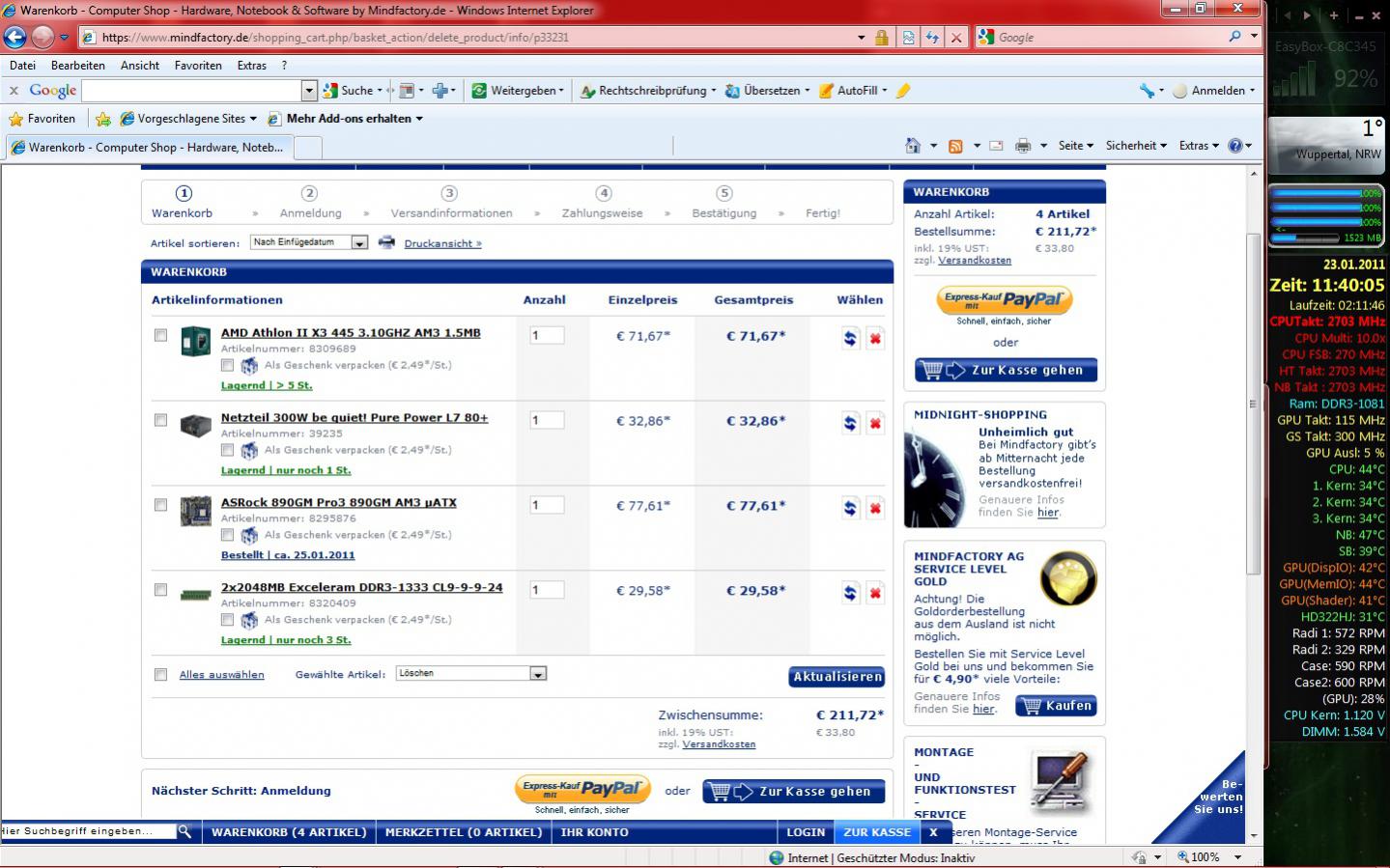This screenshot has width=1390, height=868.
Task: Click the Aktualisieren button
Action: click(x=837, y=677)
